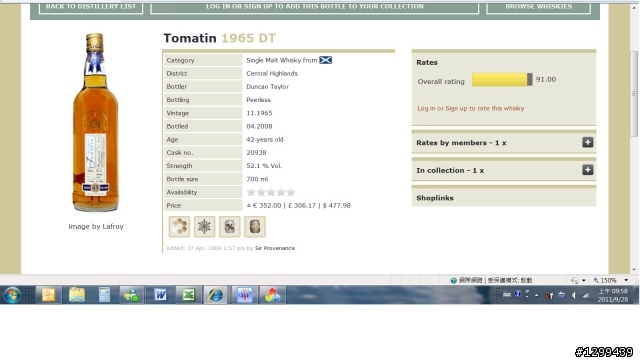Click the Scotland flag icon
The image size is (640, 360).
[x=325, y=60]
